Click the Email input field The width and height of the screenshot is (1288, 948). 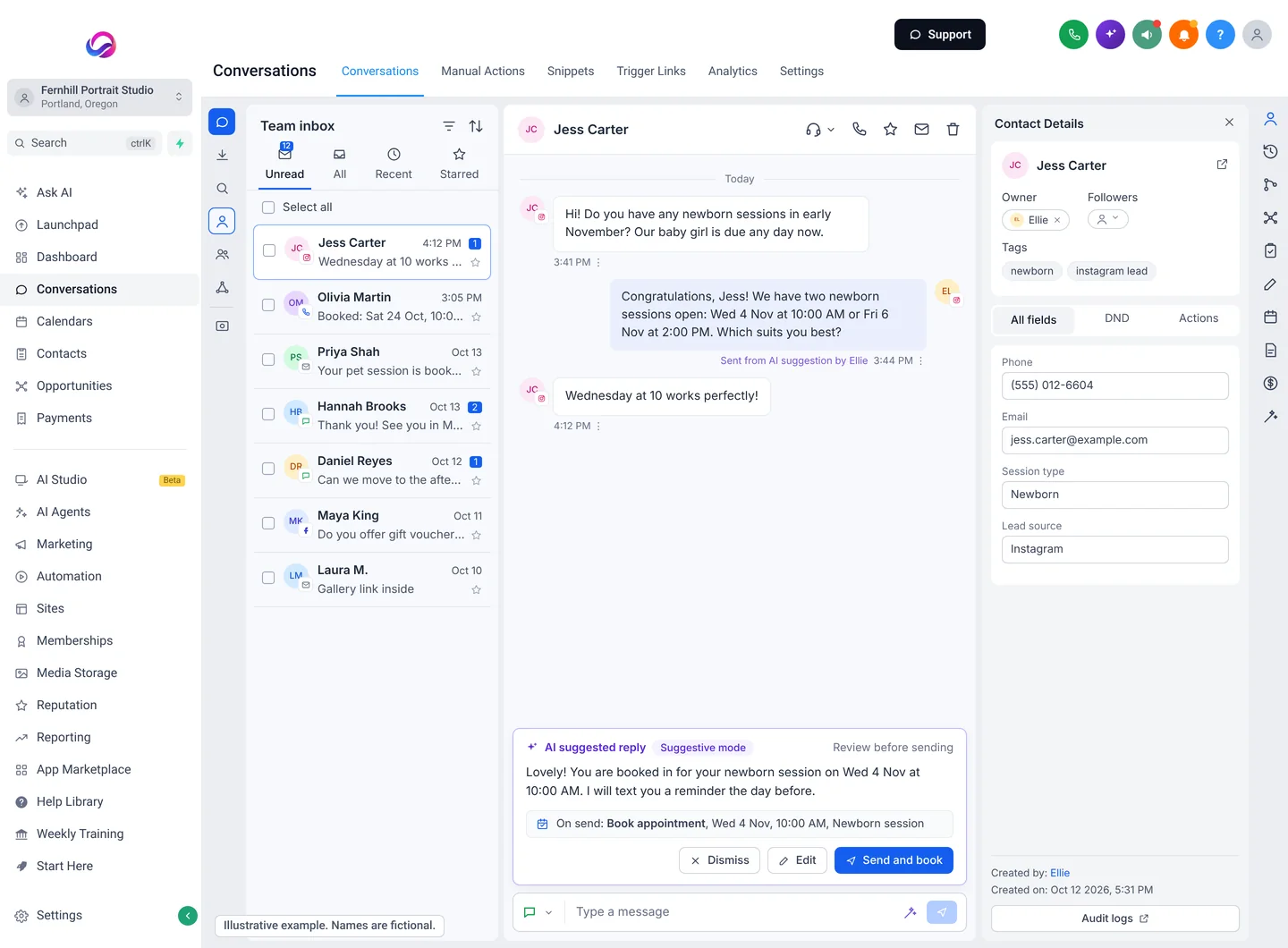tap(1114, 440)
